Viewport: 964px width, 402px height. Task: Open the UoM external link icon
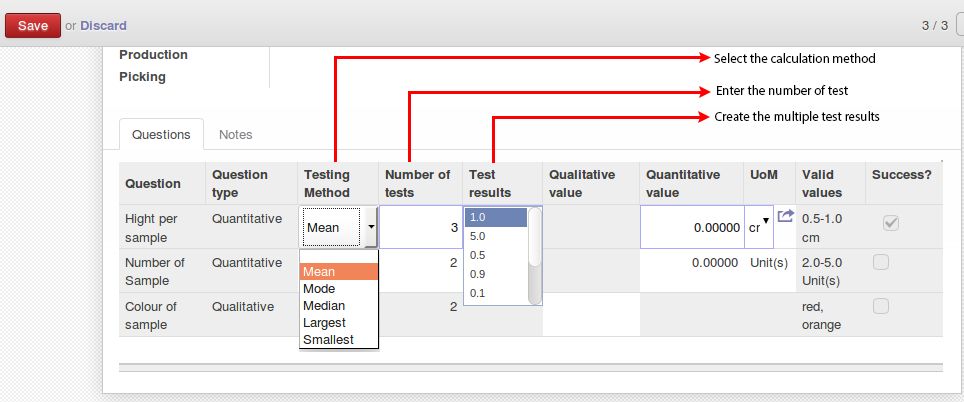pyautogui.click(x=786, y=216)
